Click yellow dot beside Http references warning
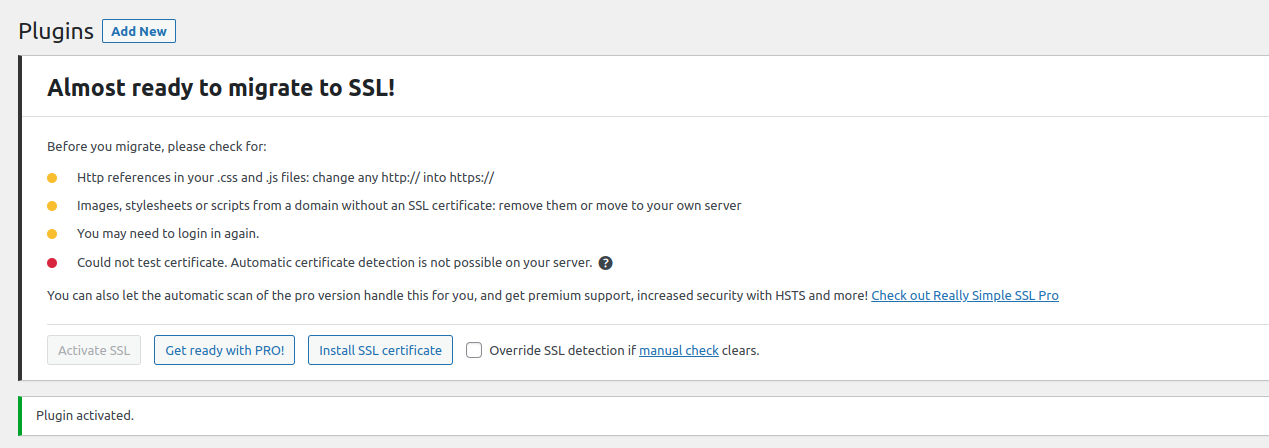The image size is (1269, 448). (53, 178)
